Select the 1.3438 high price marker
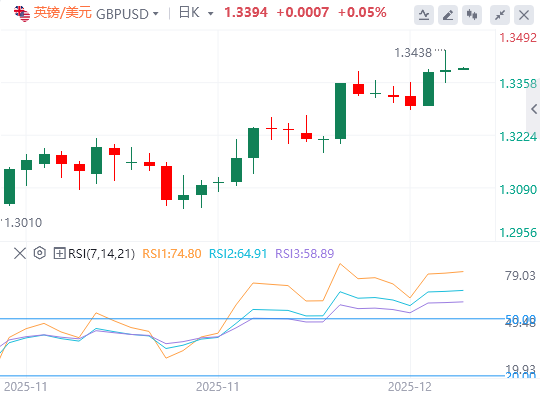 (413, 53)
